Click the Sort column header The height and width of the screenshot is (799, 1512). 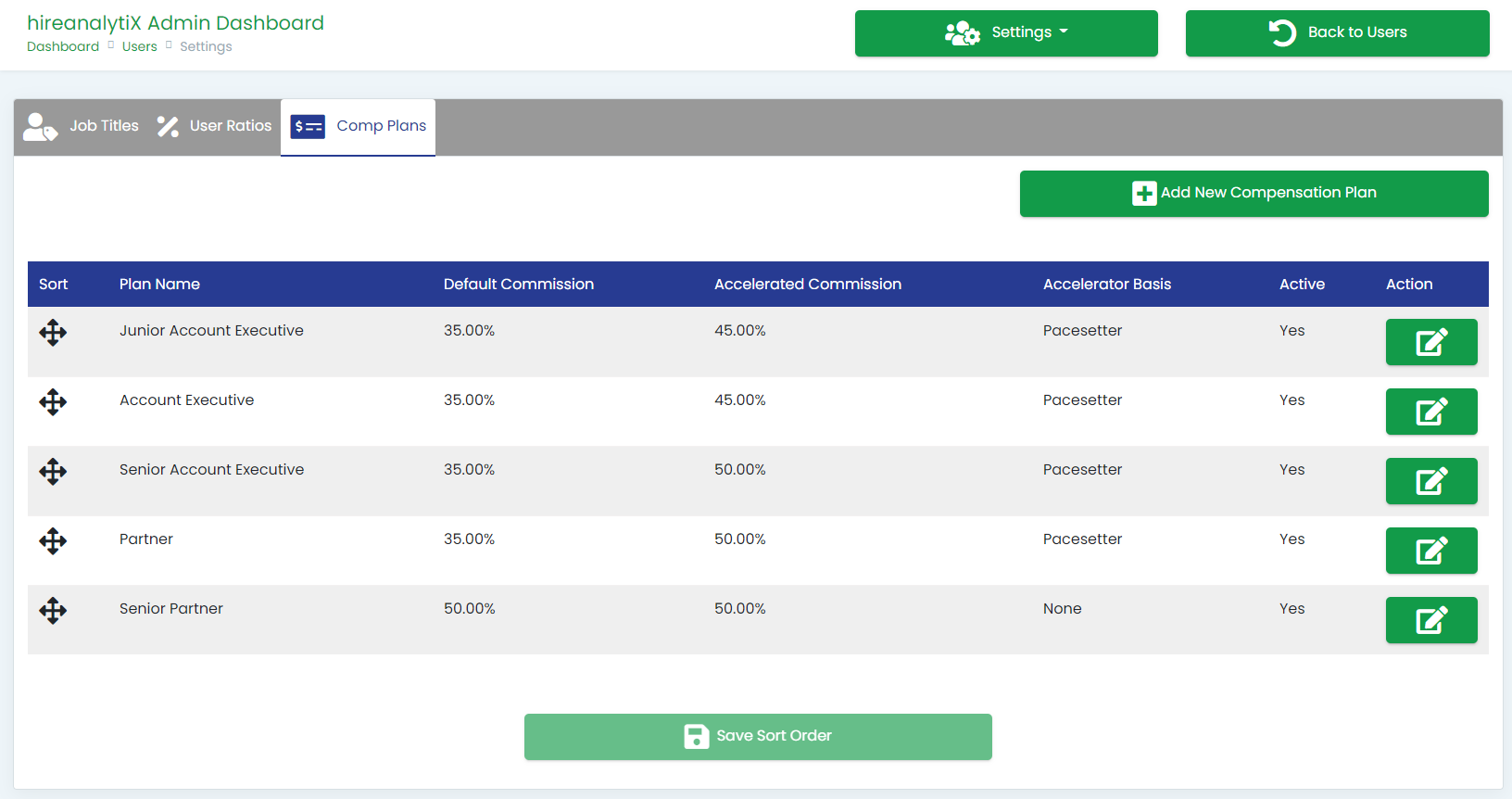click(54, 285)
